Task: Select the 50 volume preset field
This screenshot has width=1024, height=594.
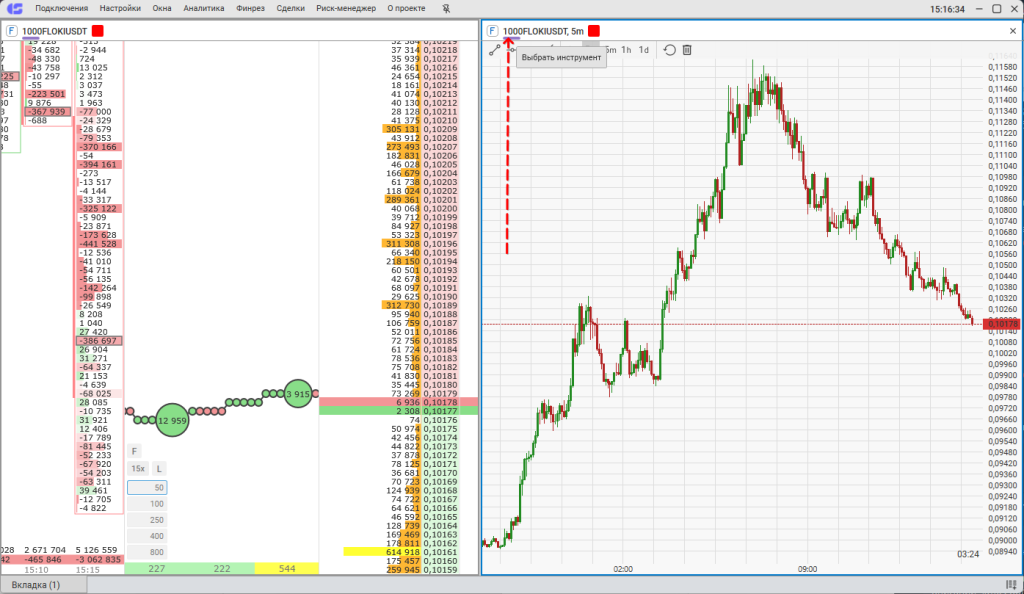Action: point(147,488)
